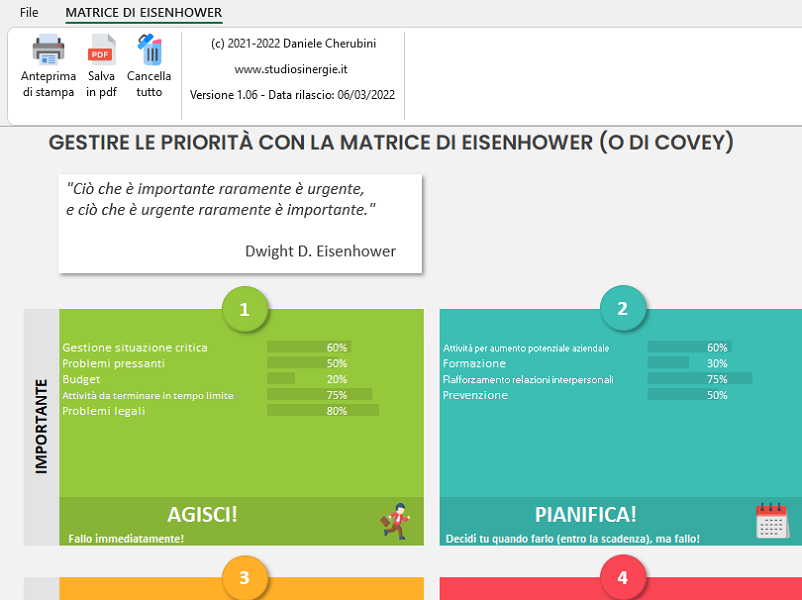This screenshot has width=802, height=600.
Task: Open the File menu
Action: pos(29,12)
